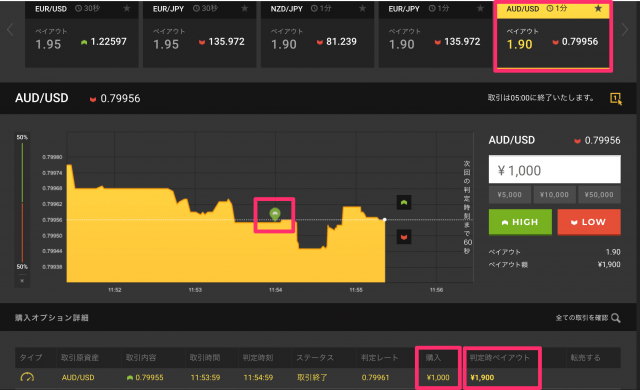The image size is (640, 390).
Task: Favorite the EUR/USD 30-second asset with star
Action: pos(127,9)
